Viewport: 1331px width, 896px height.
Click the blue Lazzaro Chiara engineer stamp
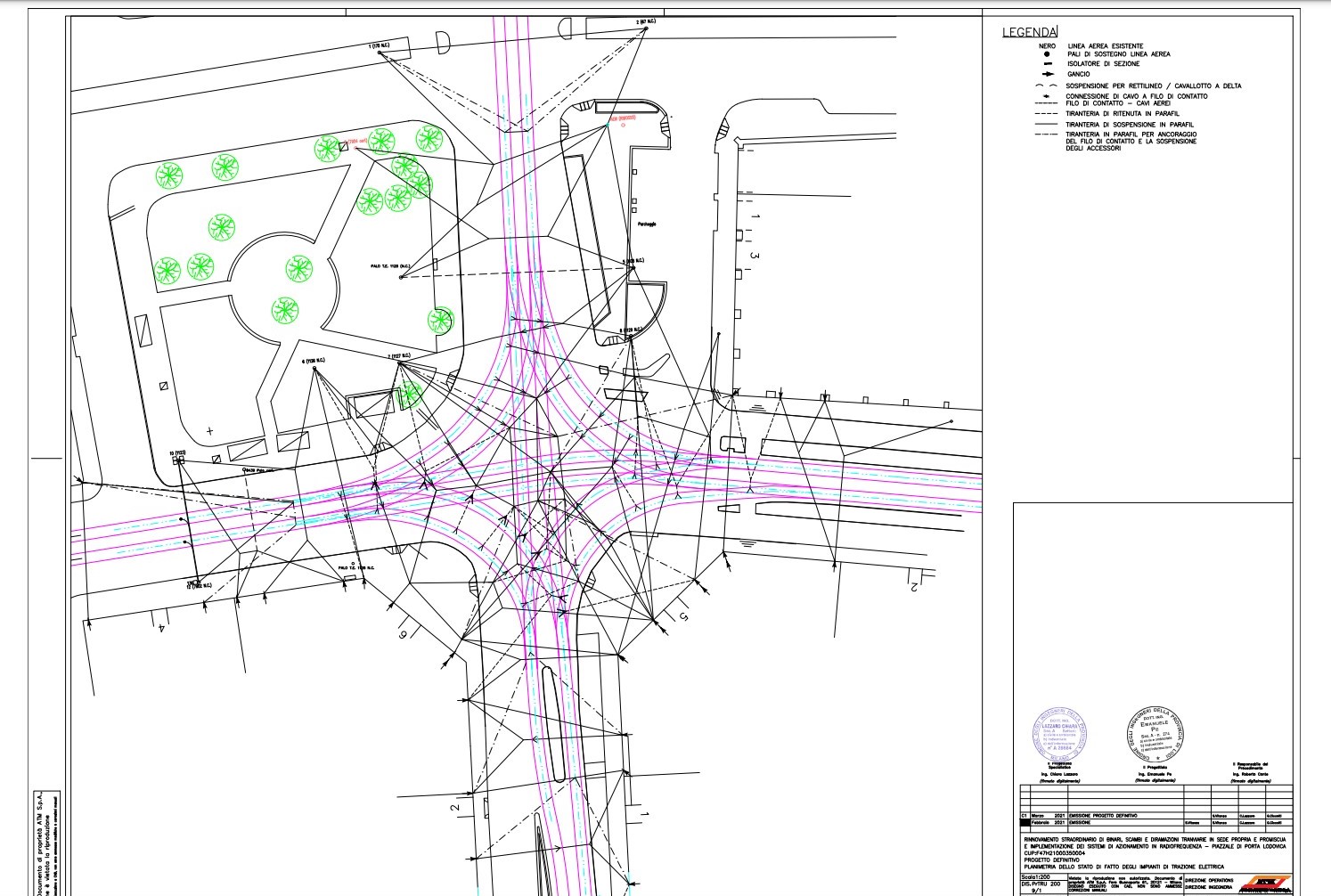point(1059,734)
